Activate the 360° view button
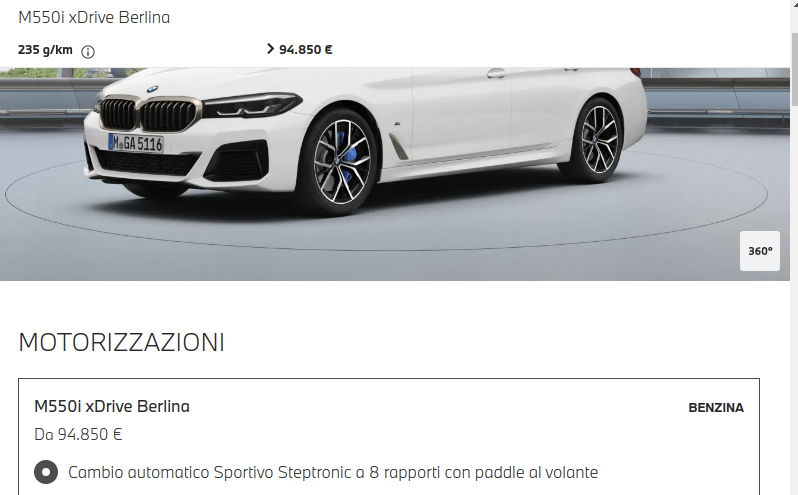The width and height of the screenshot is (798, 495). (760, 251)
